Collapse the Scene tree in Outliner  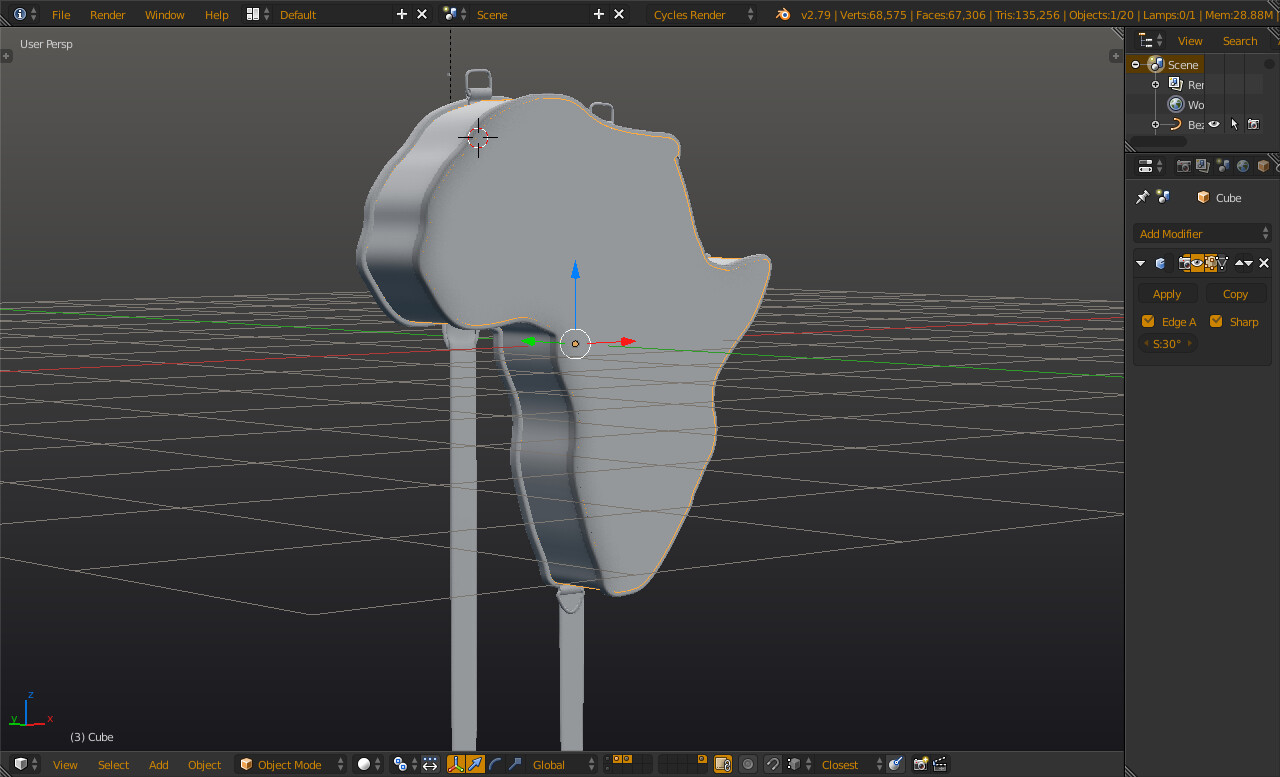1135,64
